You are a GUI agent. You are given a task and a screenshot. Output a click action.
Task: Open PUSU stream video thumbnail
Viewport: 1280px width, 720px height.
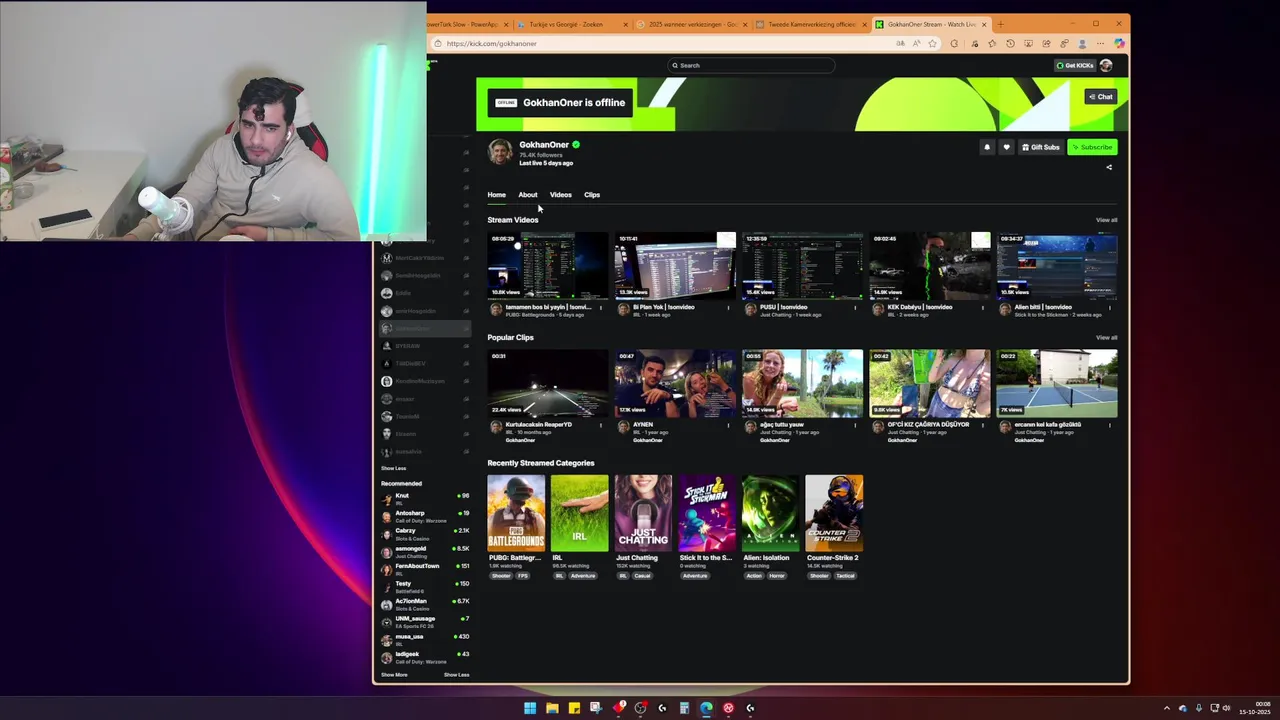coord(802,265)
